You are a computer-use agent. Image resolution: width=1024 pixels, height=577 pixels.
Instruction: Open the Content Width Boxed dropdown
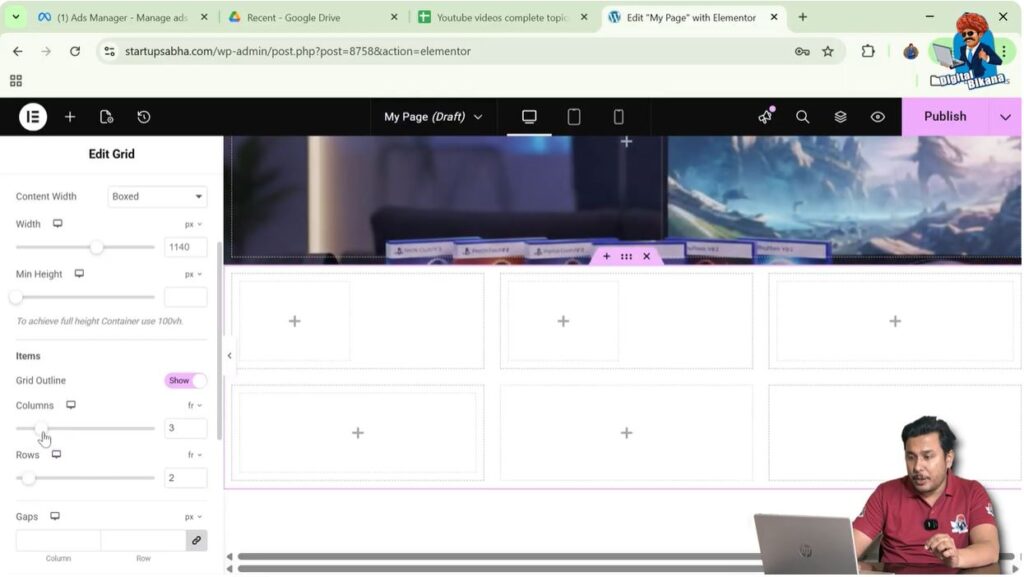(x=157, y=197)
